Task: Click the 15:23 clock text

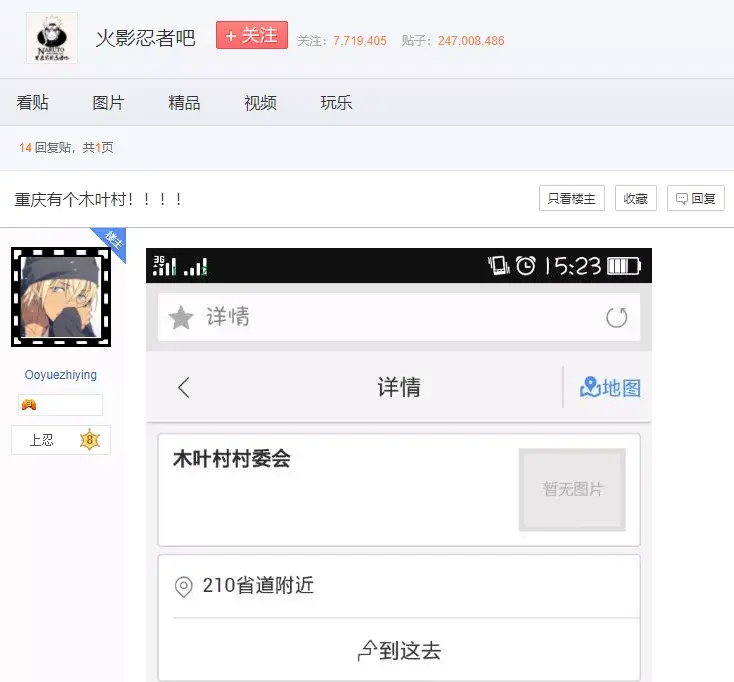Action: click(573, 266)
